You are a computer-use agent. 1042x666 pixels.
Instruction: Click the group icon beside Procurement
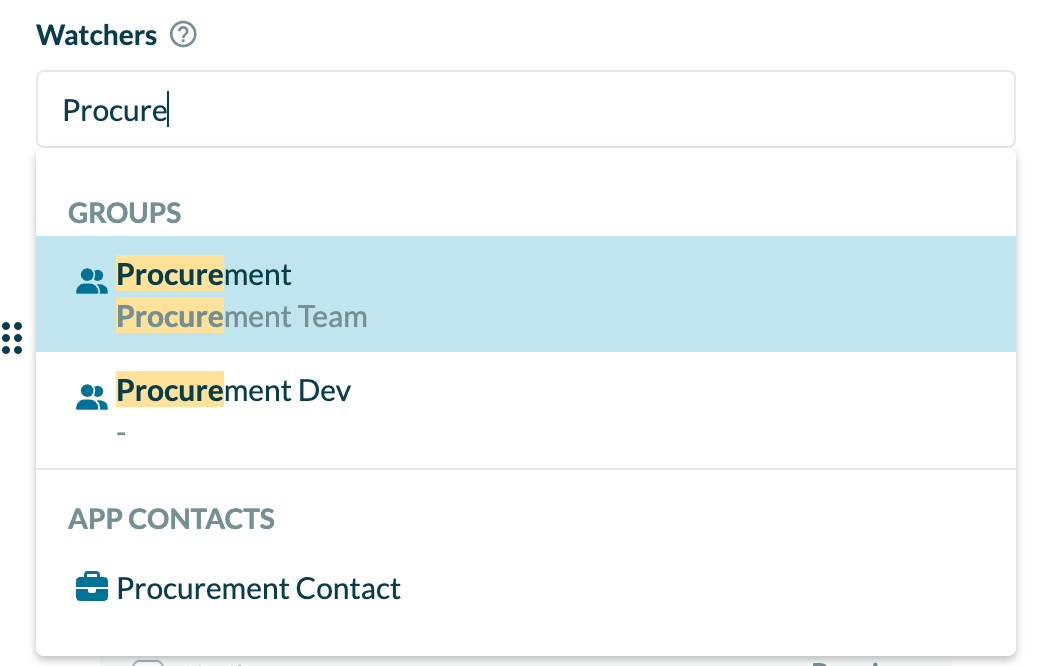click(92, 281)
